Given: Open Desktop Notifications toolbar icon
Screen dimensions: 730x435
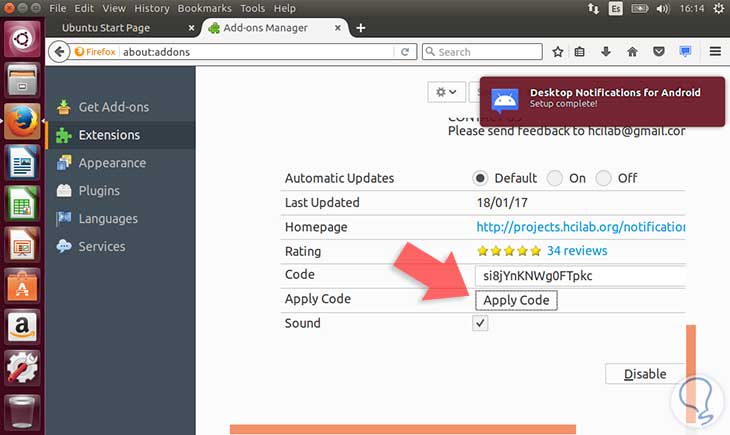Looking at the screenshot, I should [x=685, y=52].
